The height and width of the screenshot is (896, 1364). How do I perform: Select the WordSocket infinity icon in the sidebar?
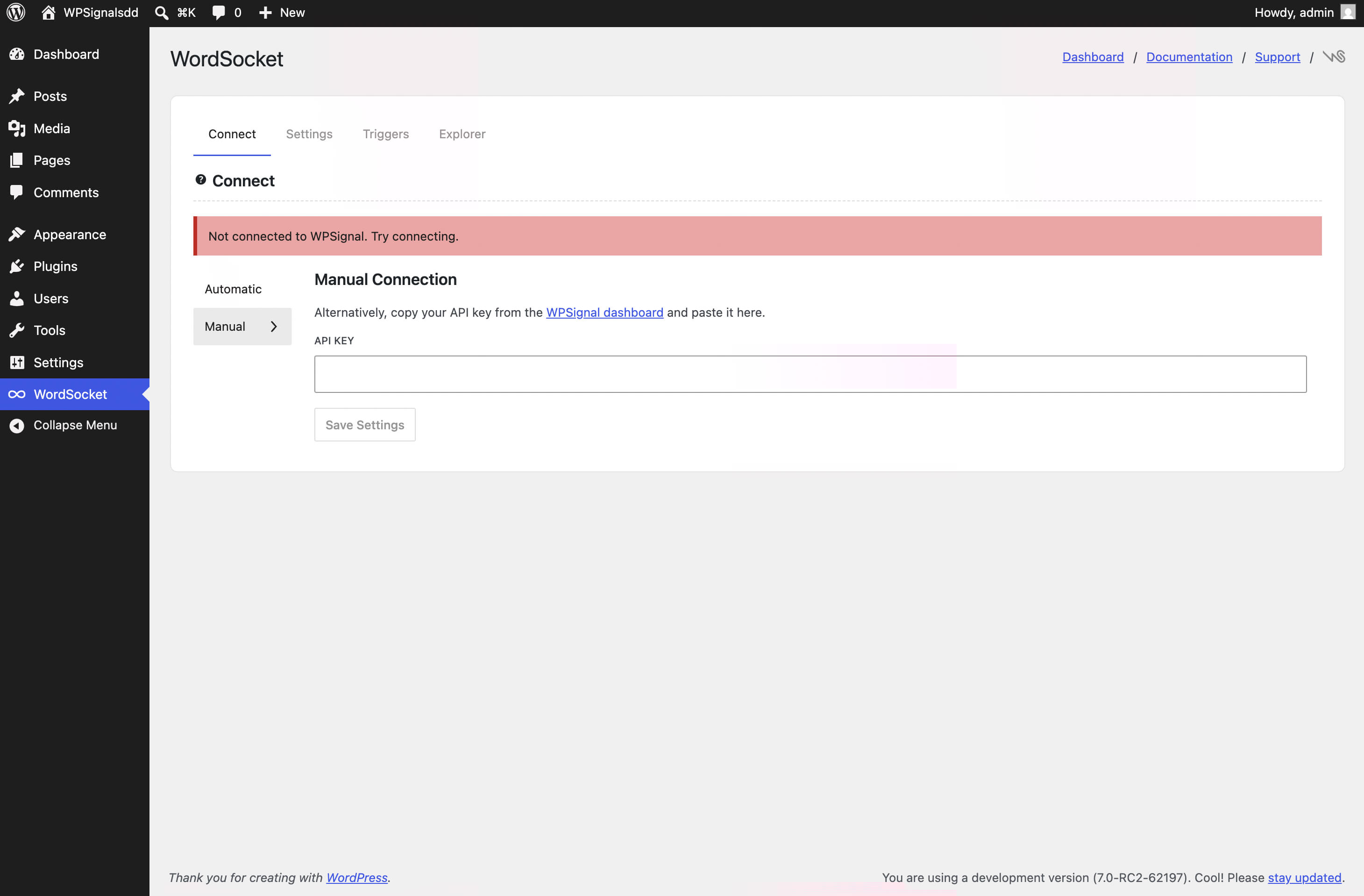coord(17,394)
